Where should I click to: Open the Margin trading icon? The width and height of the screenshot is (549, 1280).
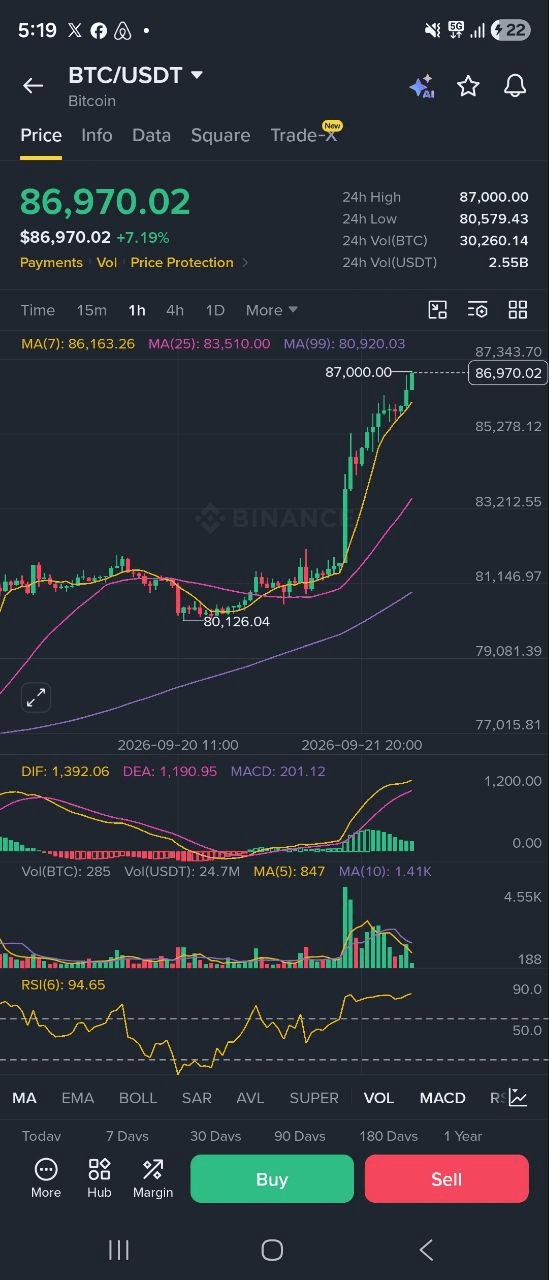[153, 1178]
